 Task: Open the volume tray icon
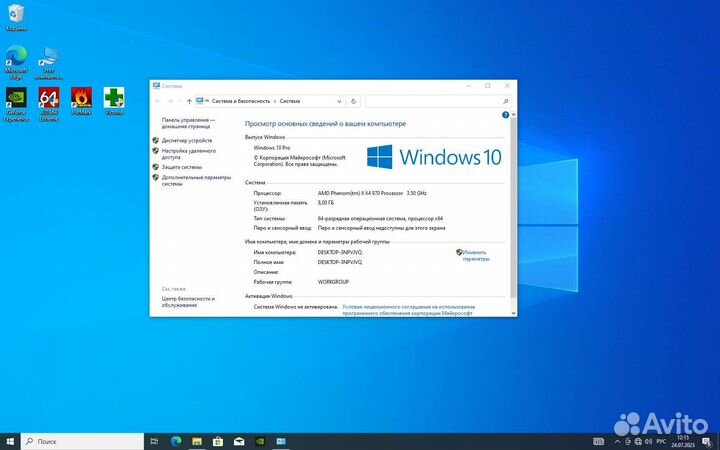648,441
